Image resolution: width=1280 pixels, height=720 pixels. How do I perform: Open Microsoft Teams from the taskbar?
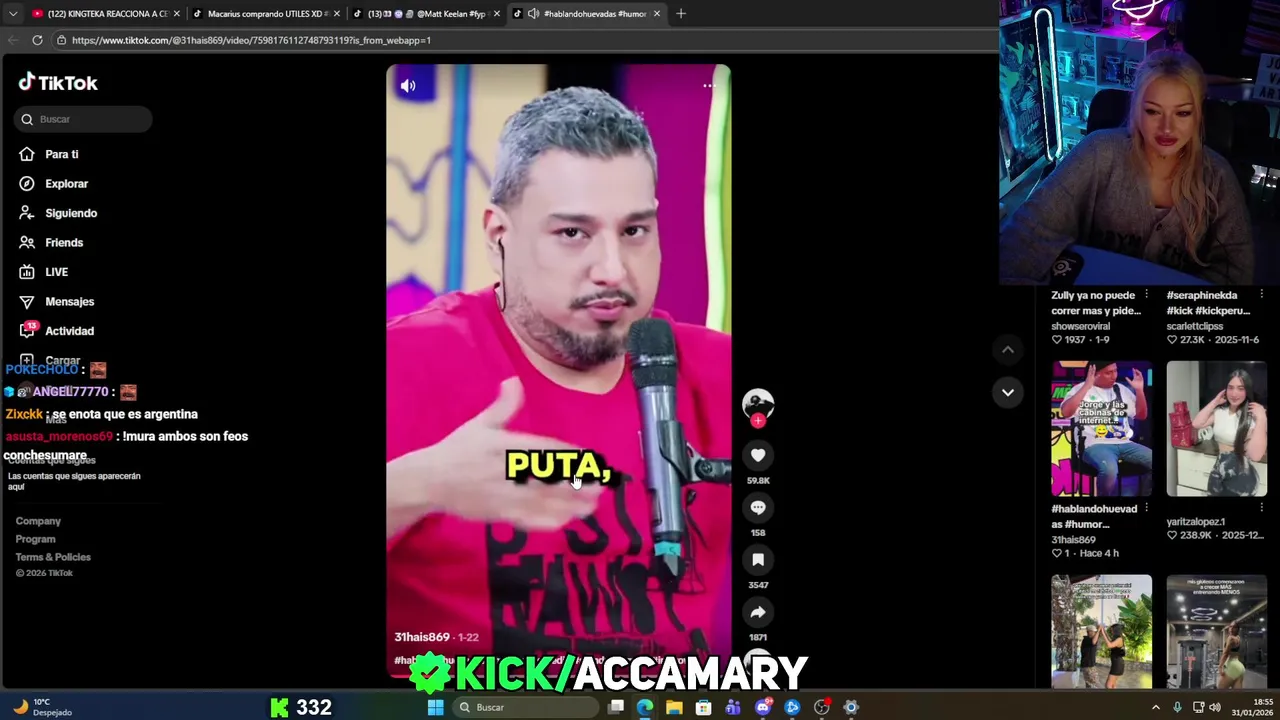(733, 707)
